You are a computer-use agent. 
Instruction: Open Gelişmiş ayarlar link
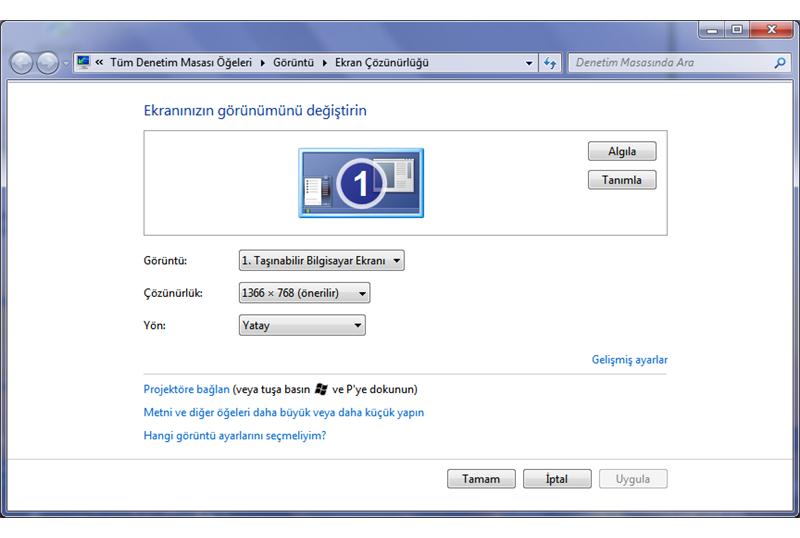[630, 360]
